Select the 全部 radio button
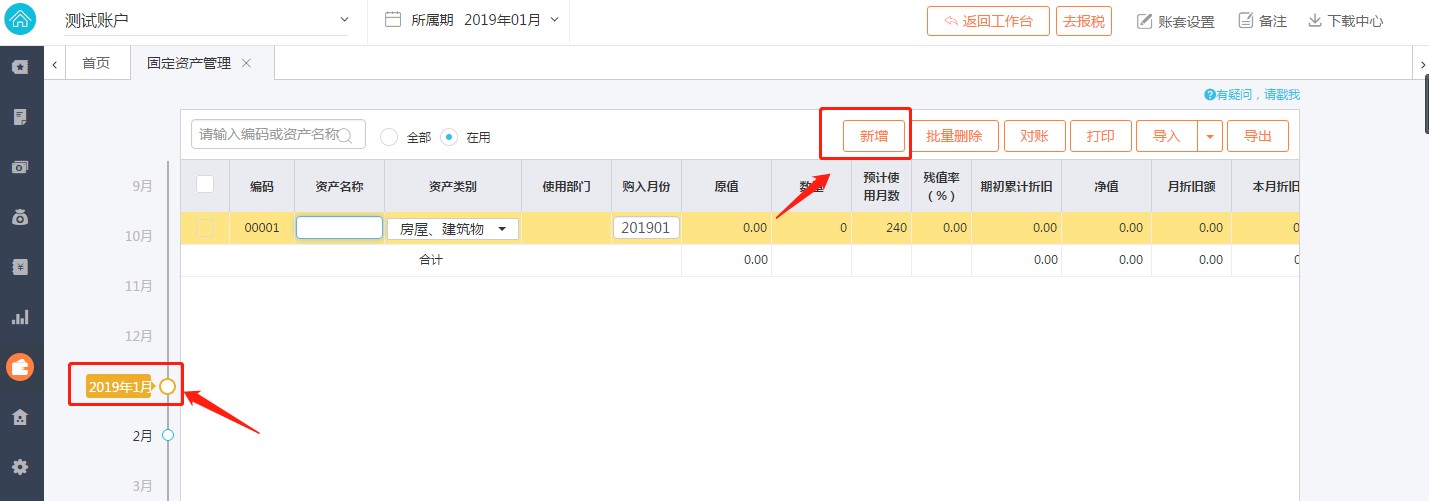Viewport: 1429px width, 501px height. pyautogui.click(x=390, y=137)
